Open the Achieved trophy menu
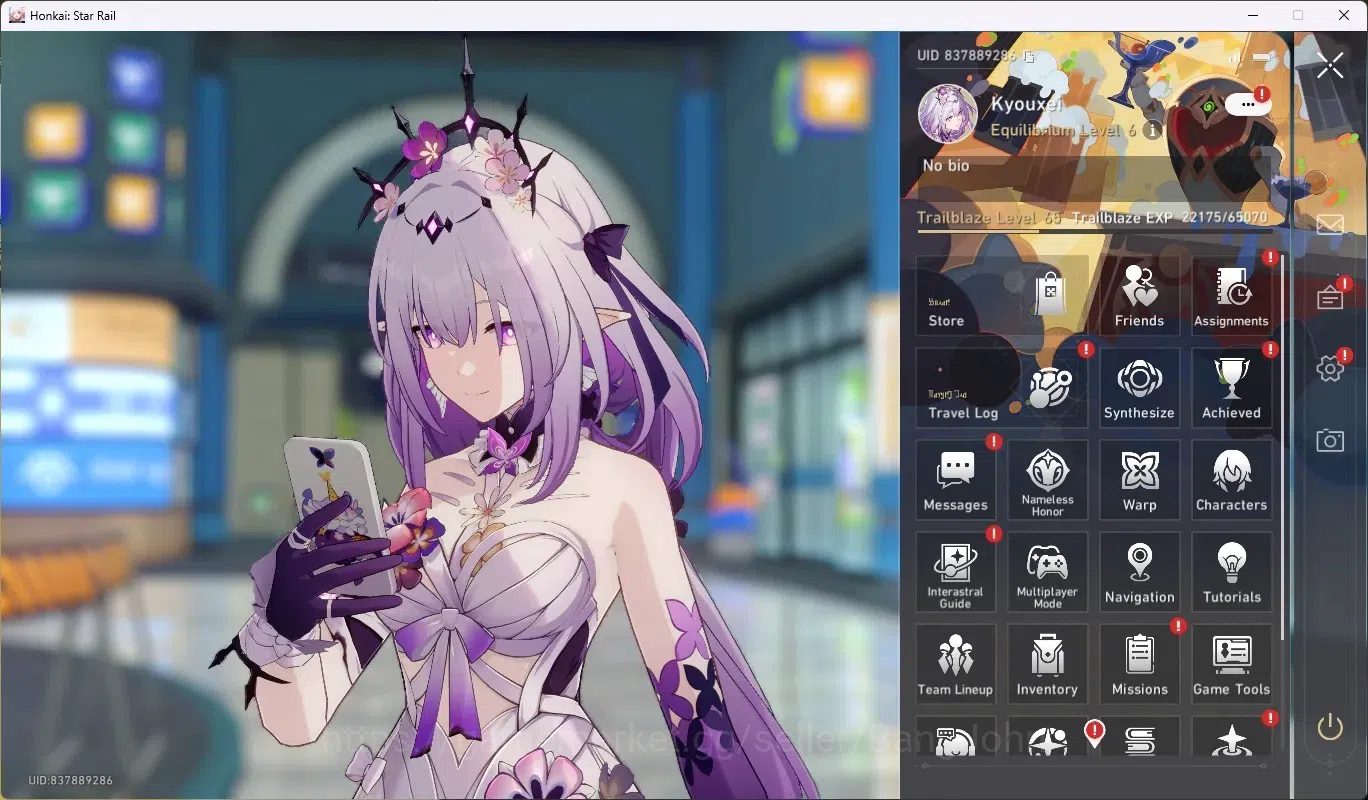This screenshot has width=1368, height=800. pos(1231,387)
